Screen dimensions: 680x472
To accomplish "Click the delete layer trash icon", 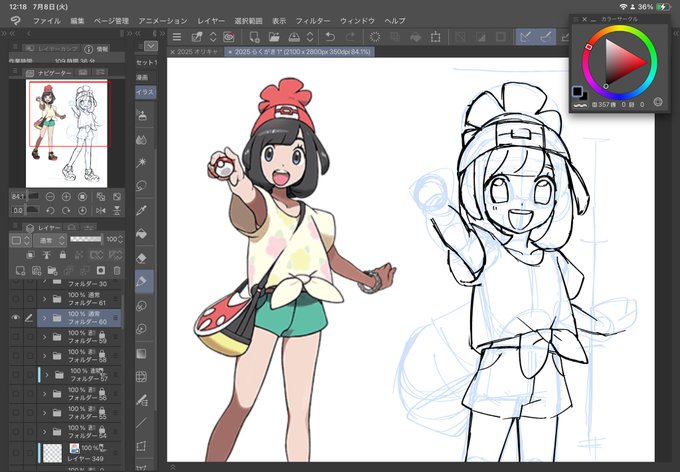I will [117, 271].
